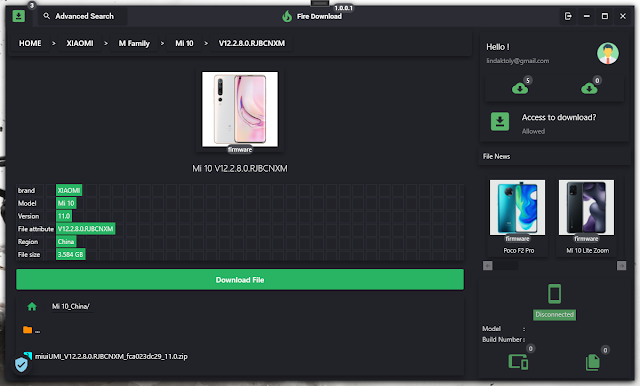Select the miuiUMI_V12.2.8.0.RJBCNXM zip file

point(111,356)
